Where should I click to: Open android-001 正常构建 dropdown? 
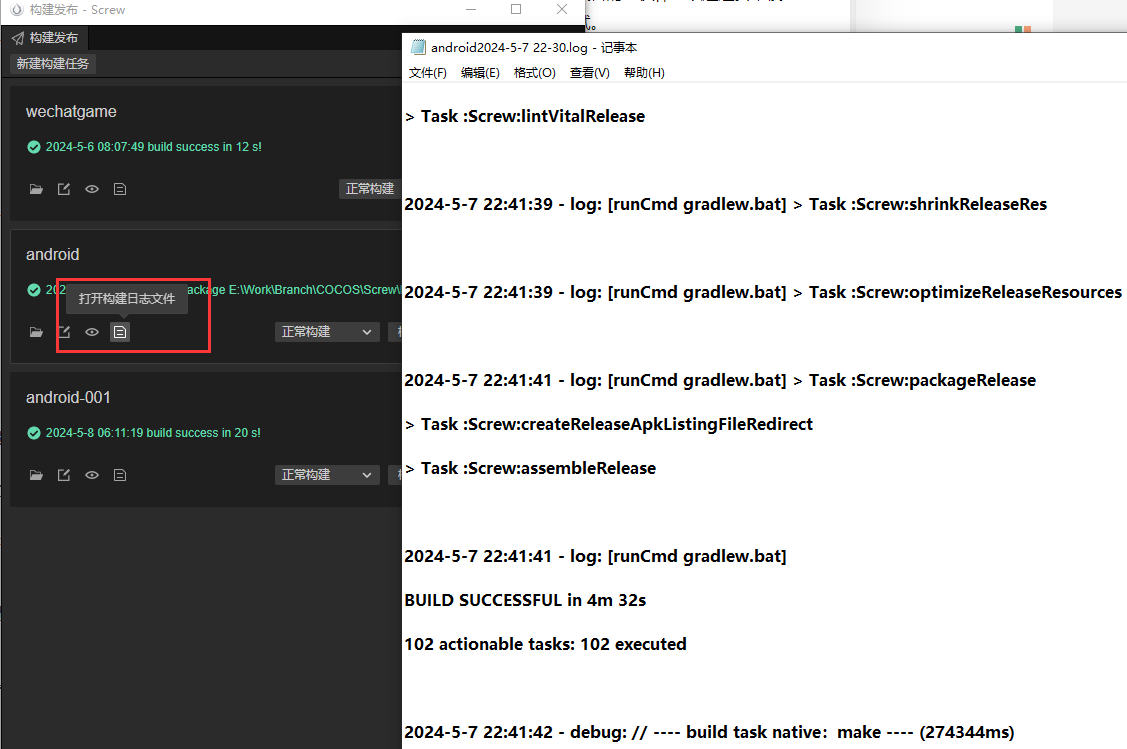[327, 474]
